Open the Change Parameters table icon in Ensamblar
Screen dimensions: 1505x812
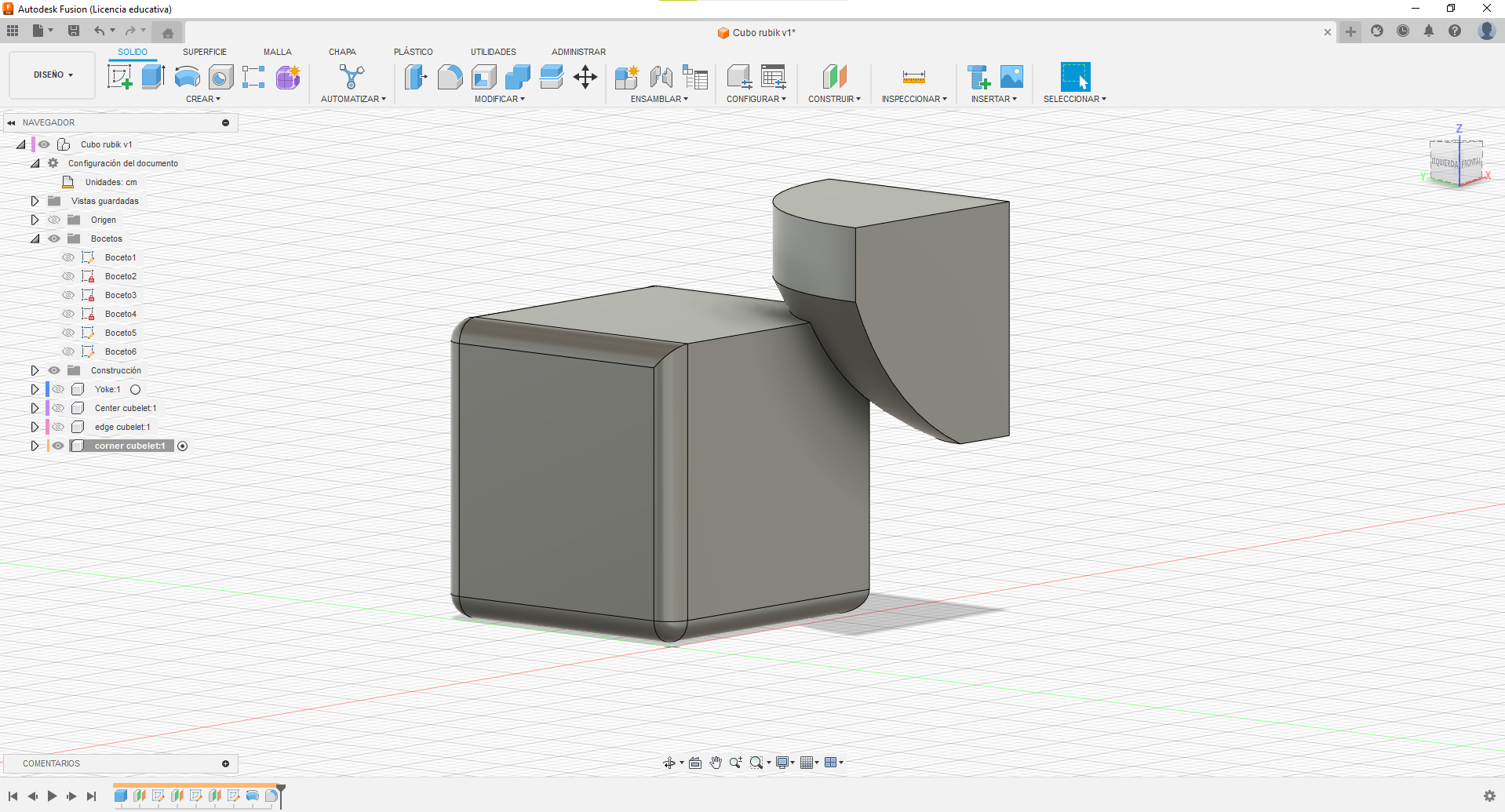[x=695, y=77]
